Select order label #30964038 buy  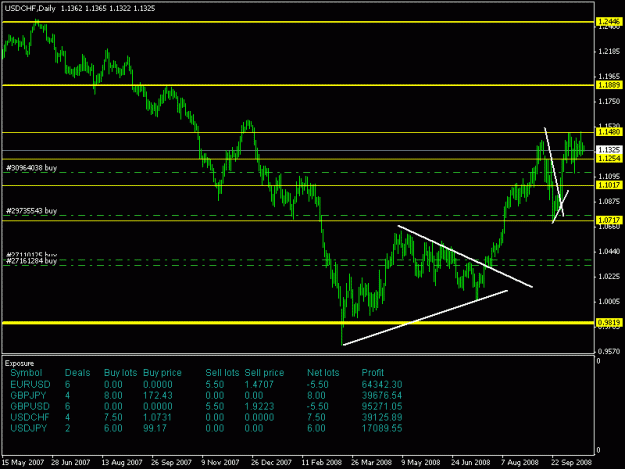pos(31,168)
